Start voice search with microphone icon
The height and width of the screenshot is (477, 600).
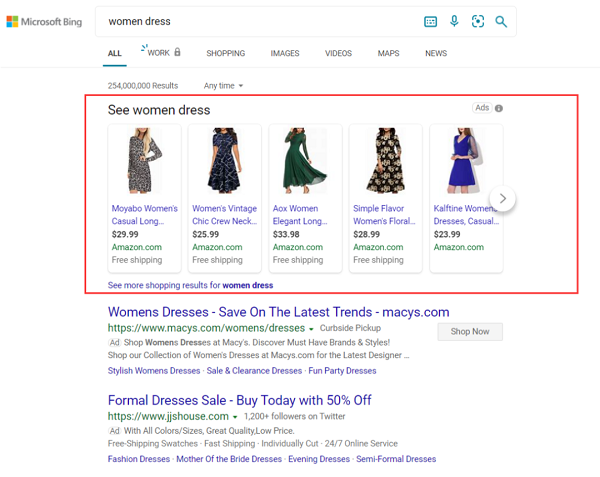click(x=454, y=21)
